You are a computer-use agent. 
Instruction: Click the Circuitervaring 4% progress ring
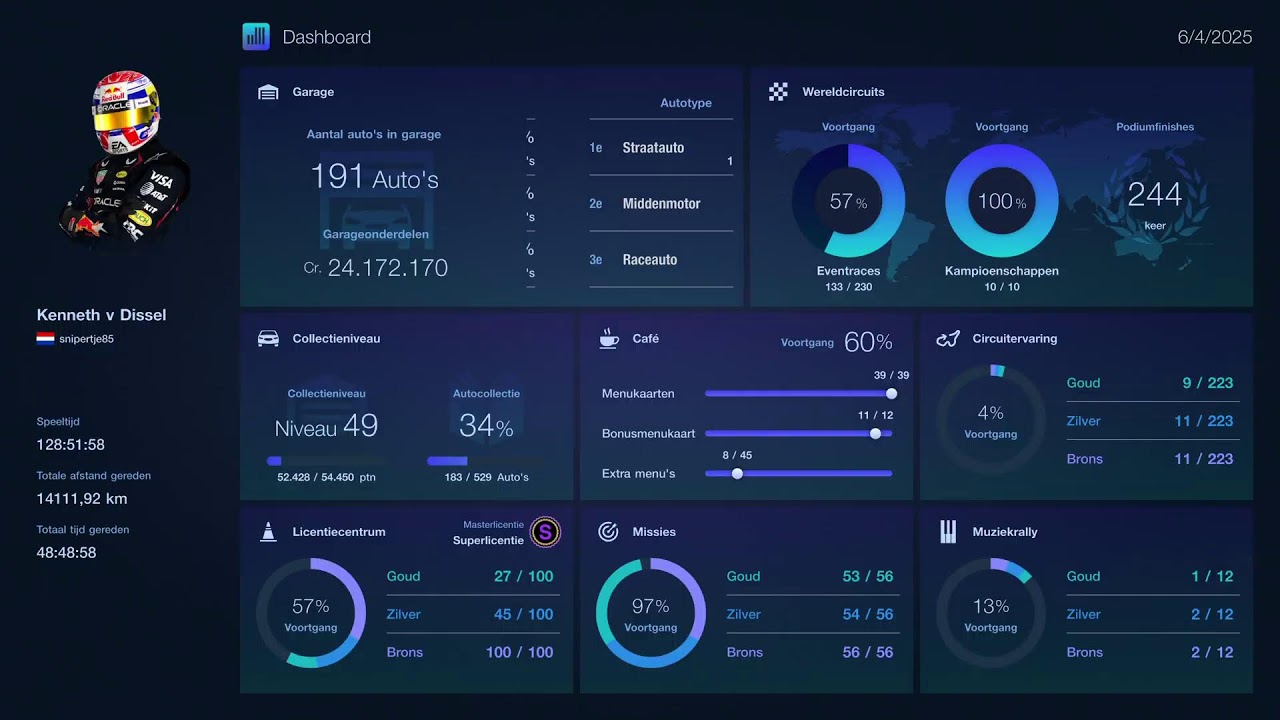[991, 419]
